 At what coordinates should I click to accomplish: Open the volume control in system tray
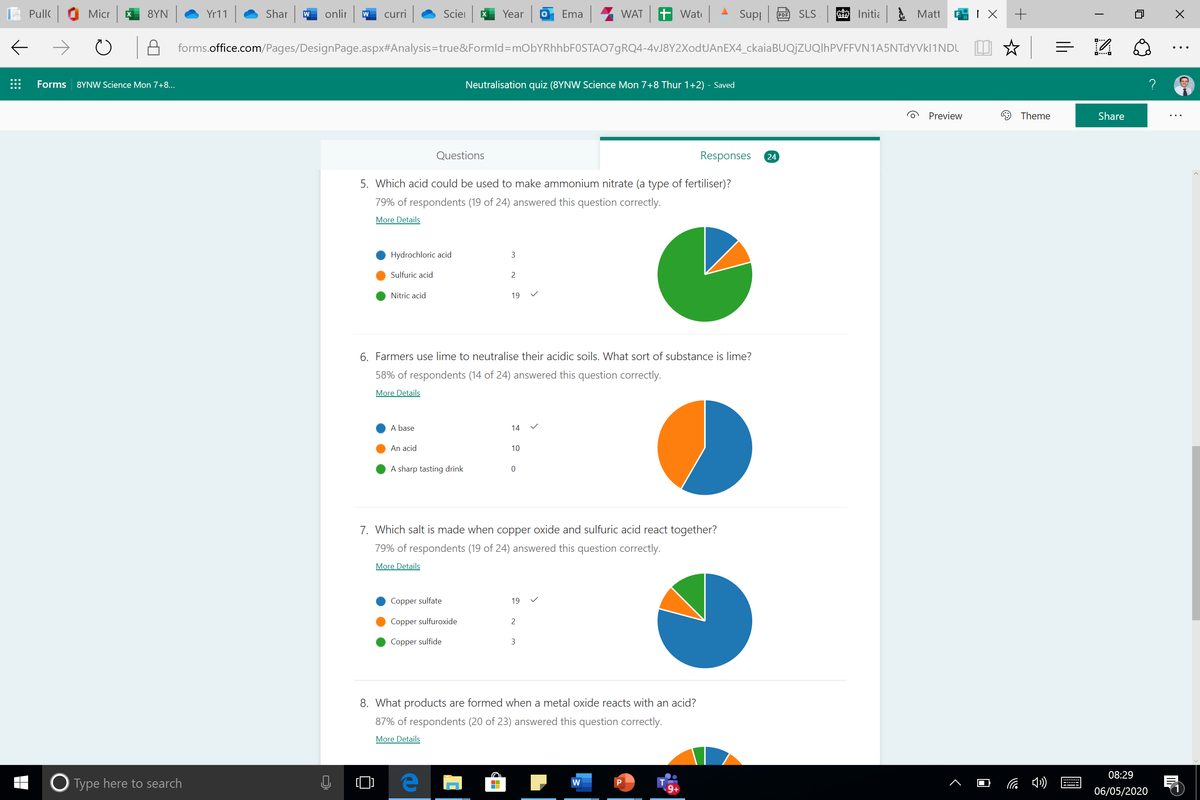pyautogui.click(x=1039, y=783)
